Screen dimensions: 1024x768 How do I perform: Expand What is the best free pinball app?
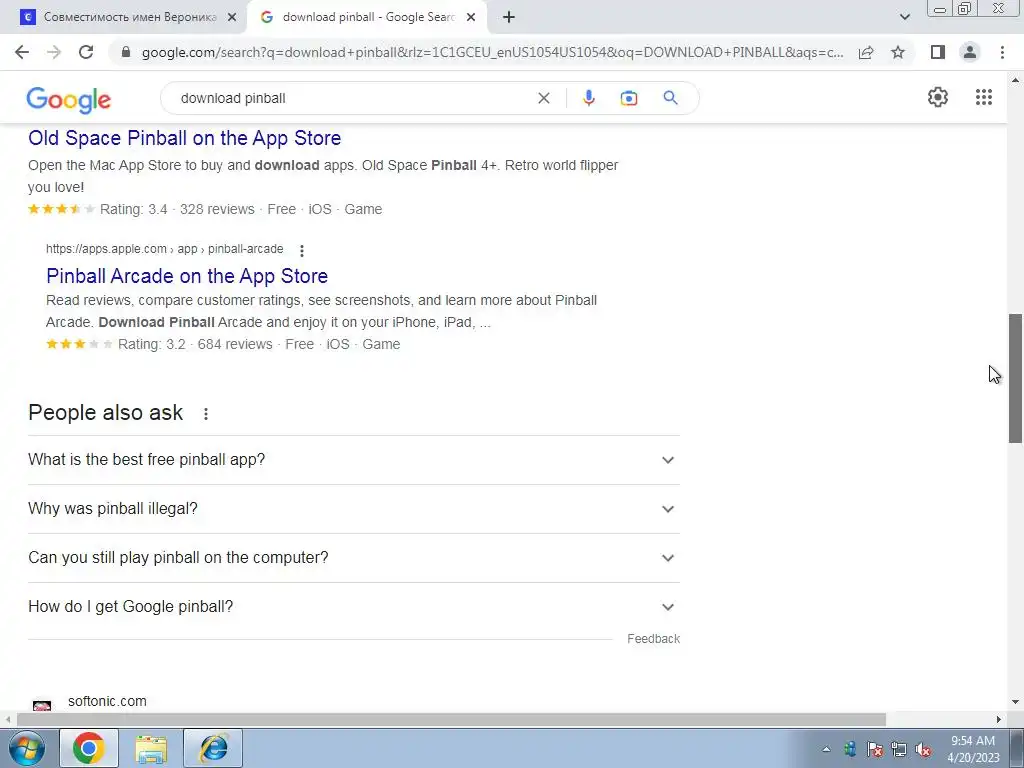(x=354, y=460)
